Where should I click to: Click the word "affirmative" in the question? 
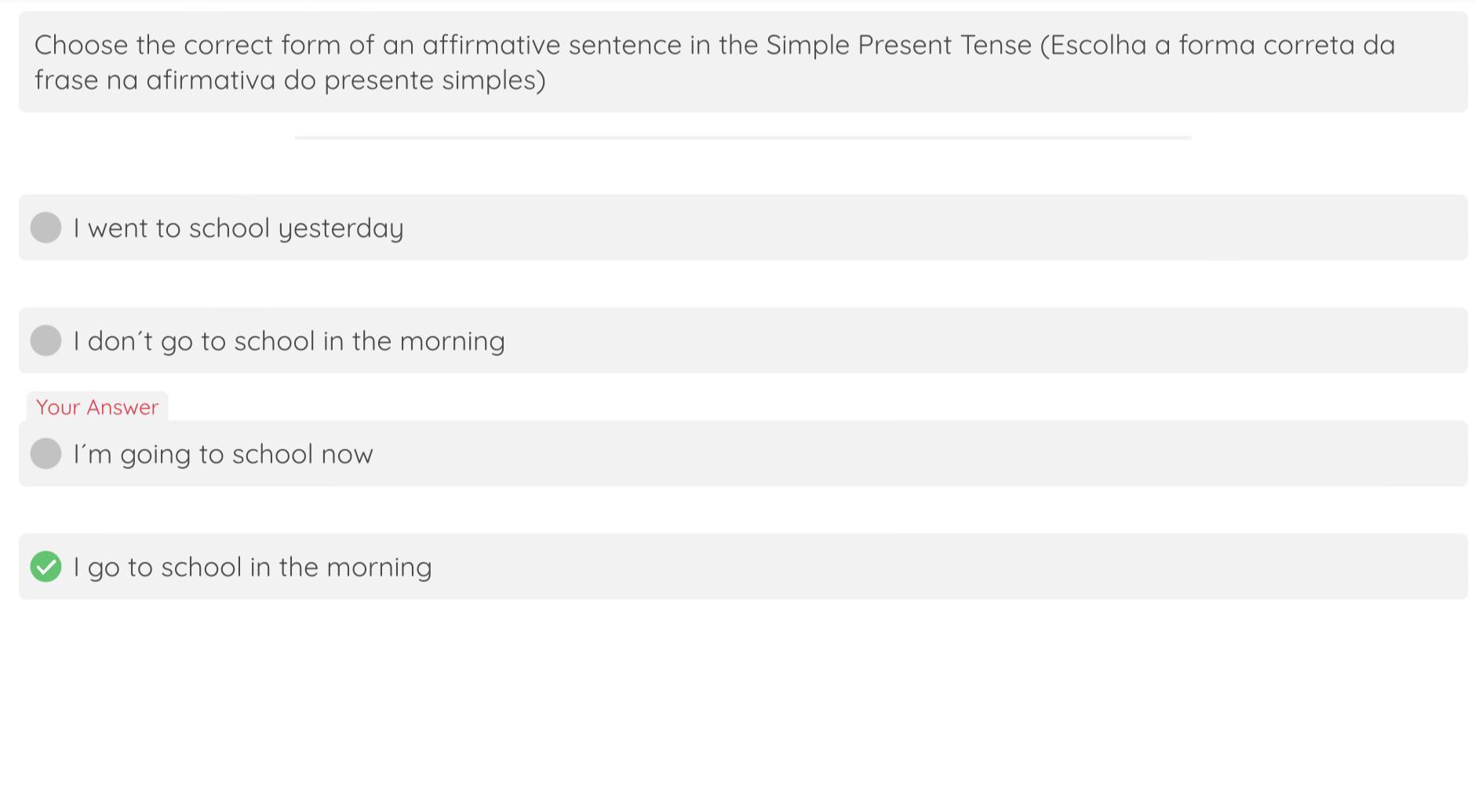[491, 45]
